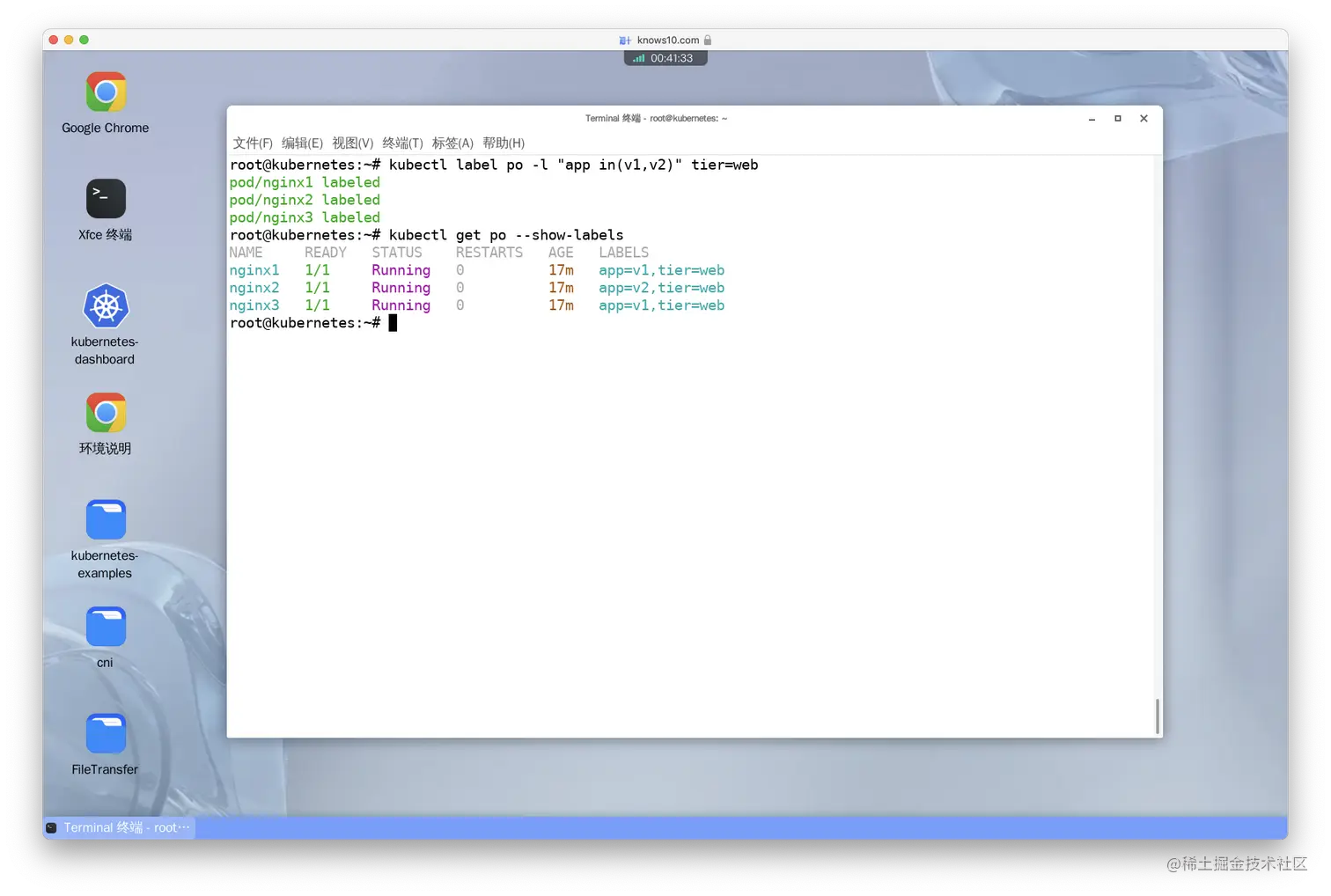Screen dimensions: 1331x896
Task: Open the 视图(V) menu for toggling toolbar
Action: coord(351,143)
